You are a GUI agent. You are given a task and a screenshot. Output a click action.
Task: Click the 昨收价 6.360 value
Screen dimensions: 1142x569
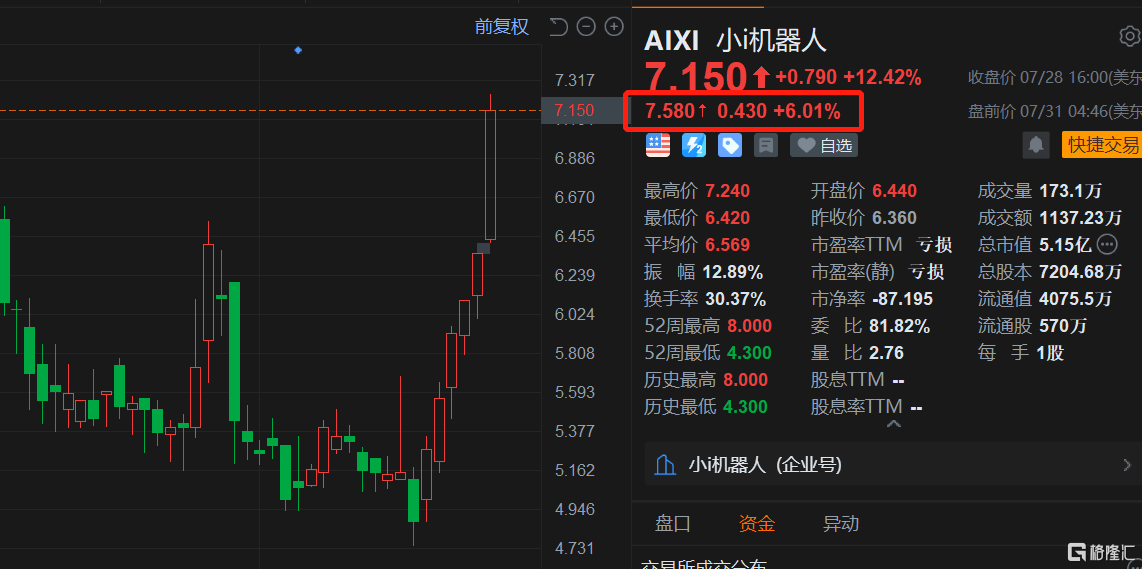pos(894,218)
